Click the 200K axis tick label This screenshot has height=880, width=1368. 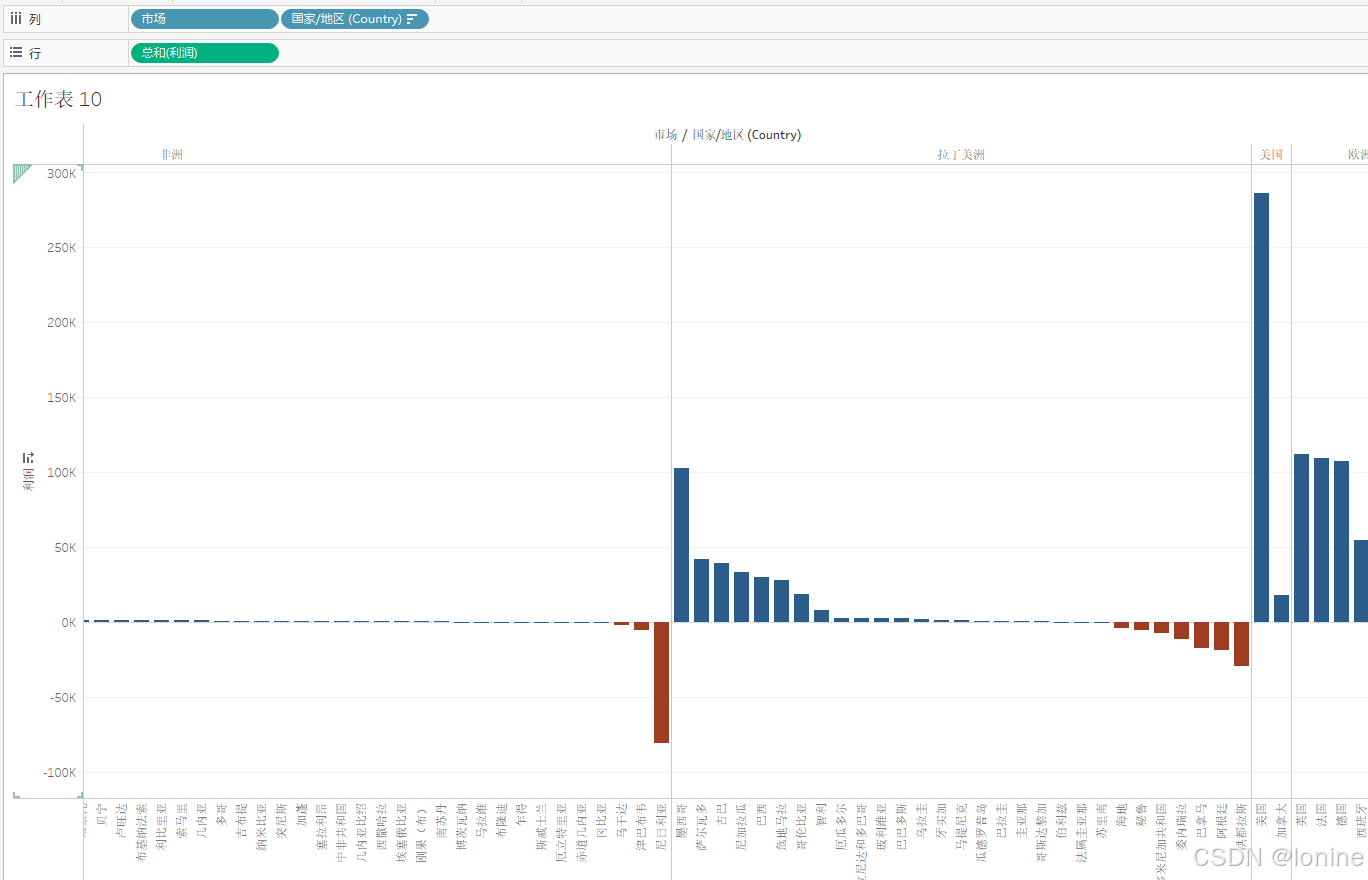click(x=62, y=323)
